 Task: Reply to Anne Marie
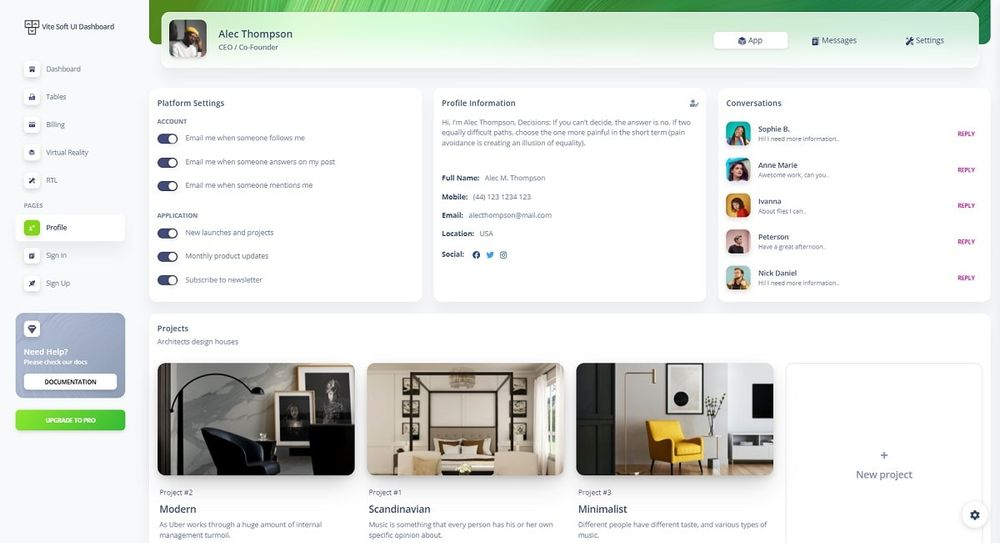pos(966,170)
